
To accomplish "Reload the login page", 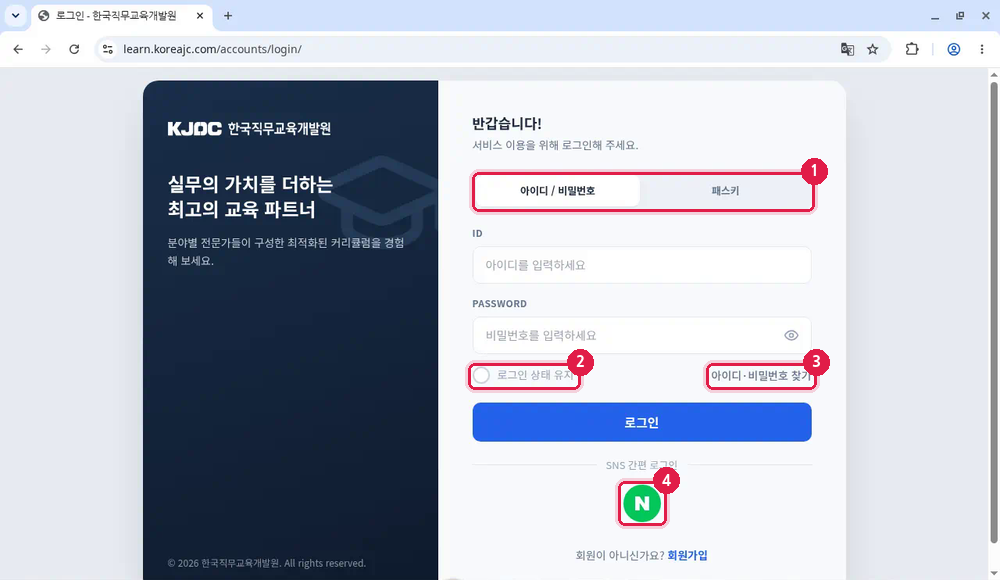I will (x=74, y=49).
